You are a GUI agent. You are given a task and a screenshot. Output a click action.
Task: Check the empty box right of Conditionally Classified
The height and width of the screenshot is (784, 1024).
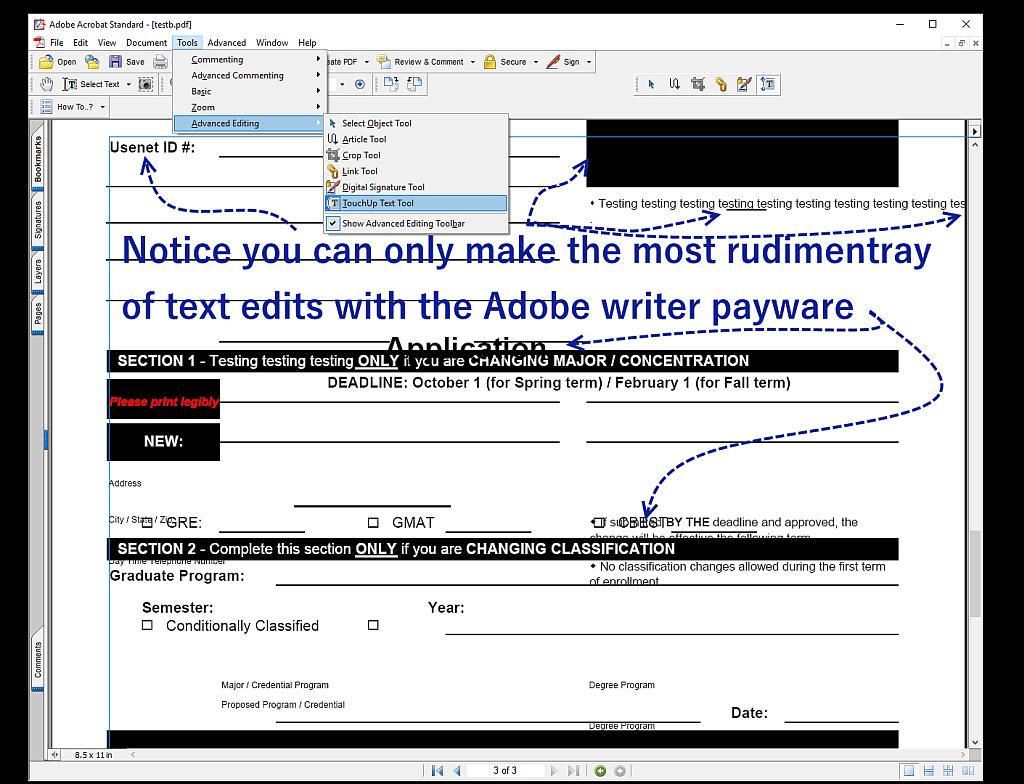[x=373, y=625]
